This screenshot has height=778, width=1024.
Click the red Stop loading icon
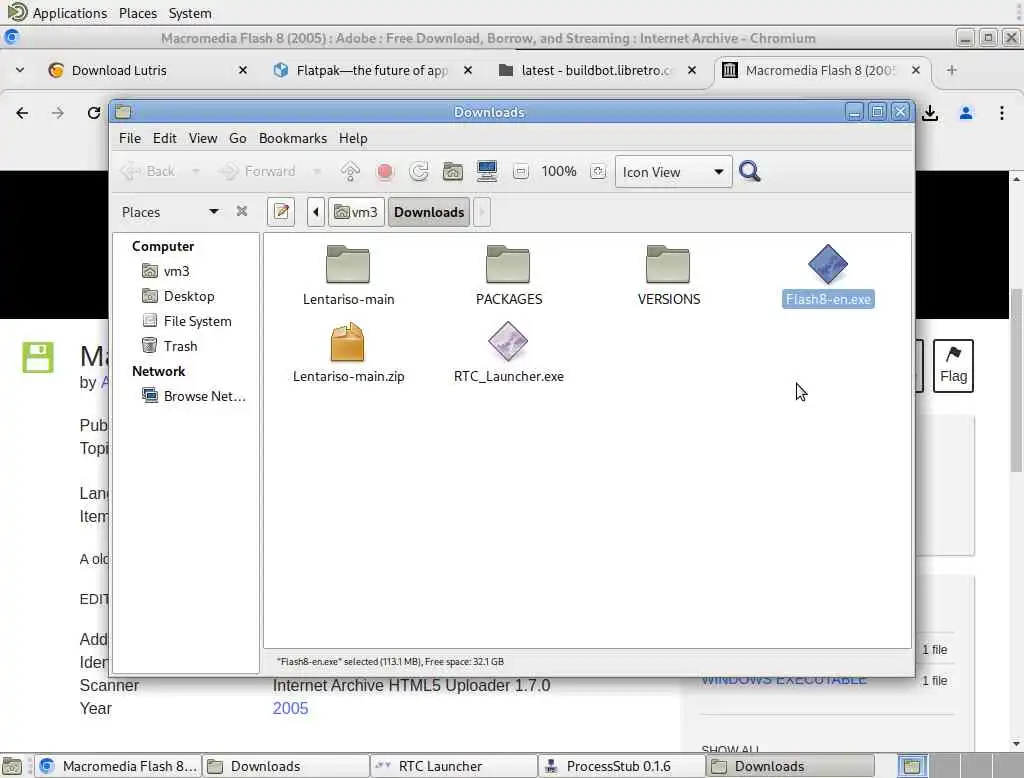tap(385, 172)
